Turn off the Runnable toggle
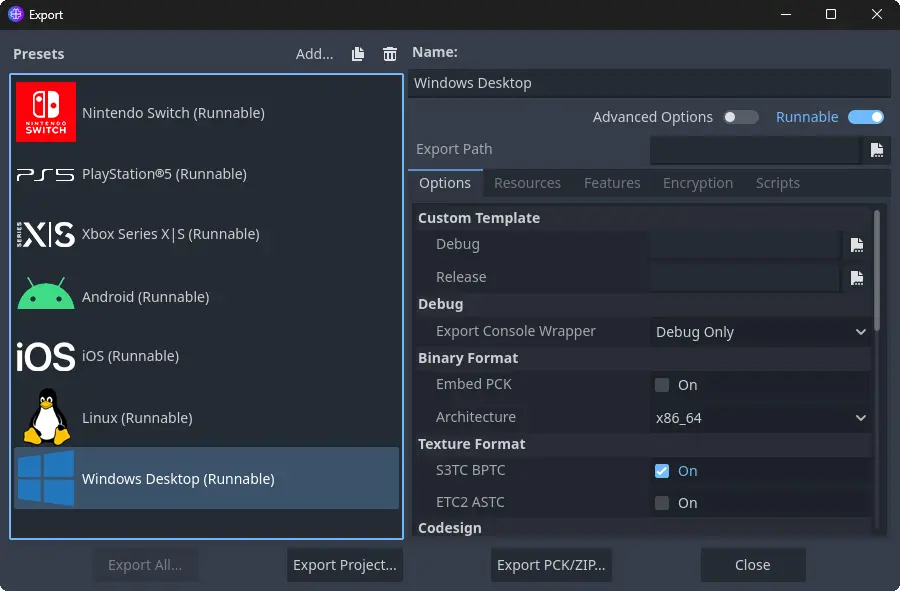The width and height of the screenshot is (900, 591). click(x=866, y=117)
